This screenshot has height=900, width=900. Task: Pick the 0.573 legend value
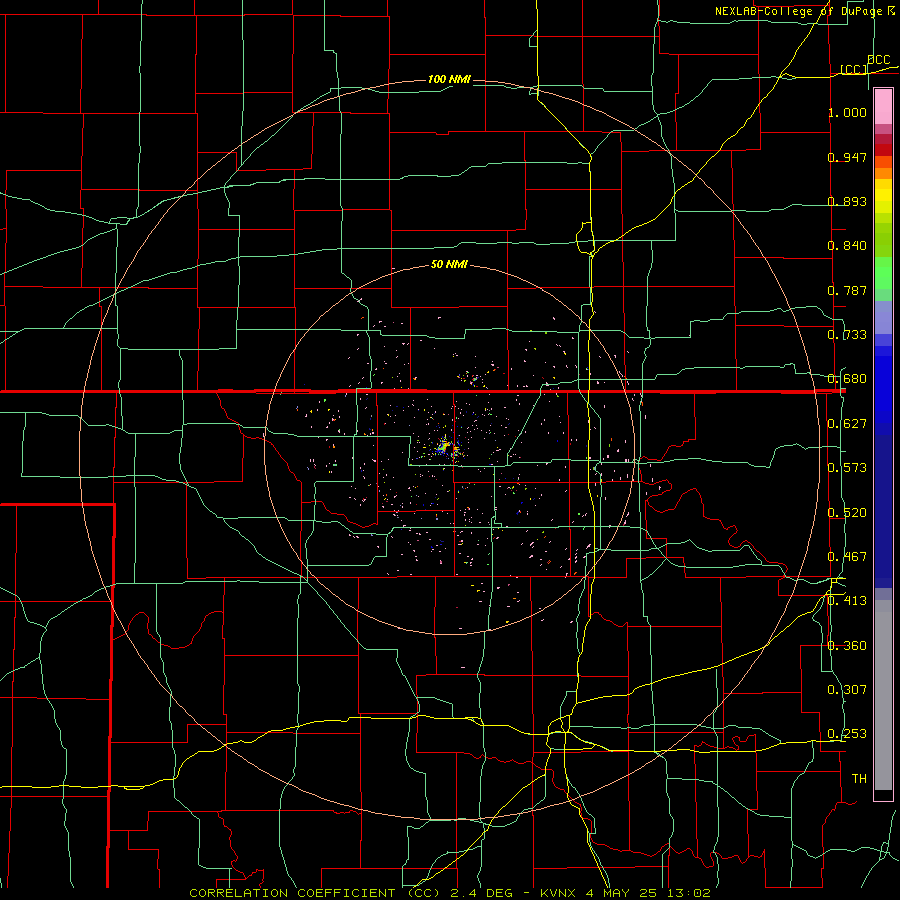847,468
